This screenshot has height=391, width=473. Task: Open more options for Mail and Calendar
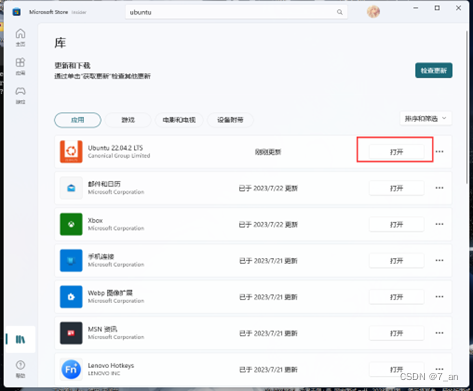[439, 188]
